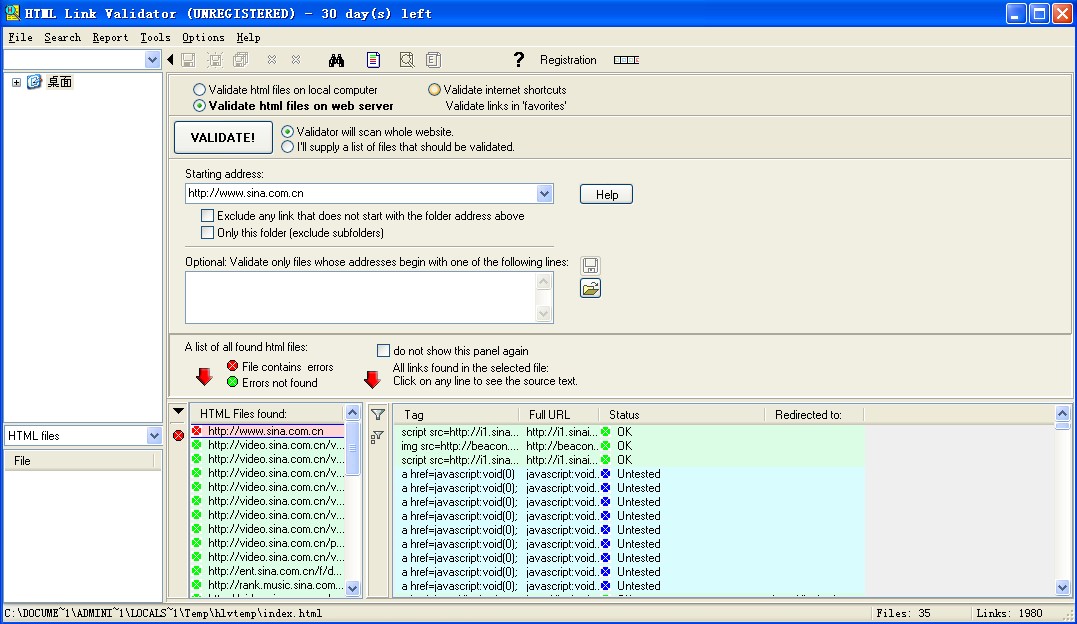Enable 'Only this folder (exclude subfolders)' checkbox
The height and width of the screenshot is (624, 1077).
pos(207,233)
